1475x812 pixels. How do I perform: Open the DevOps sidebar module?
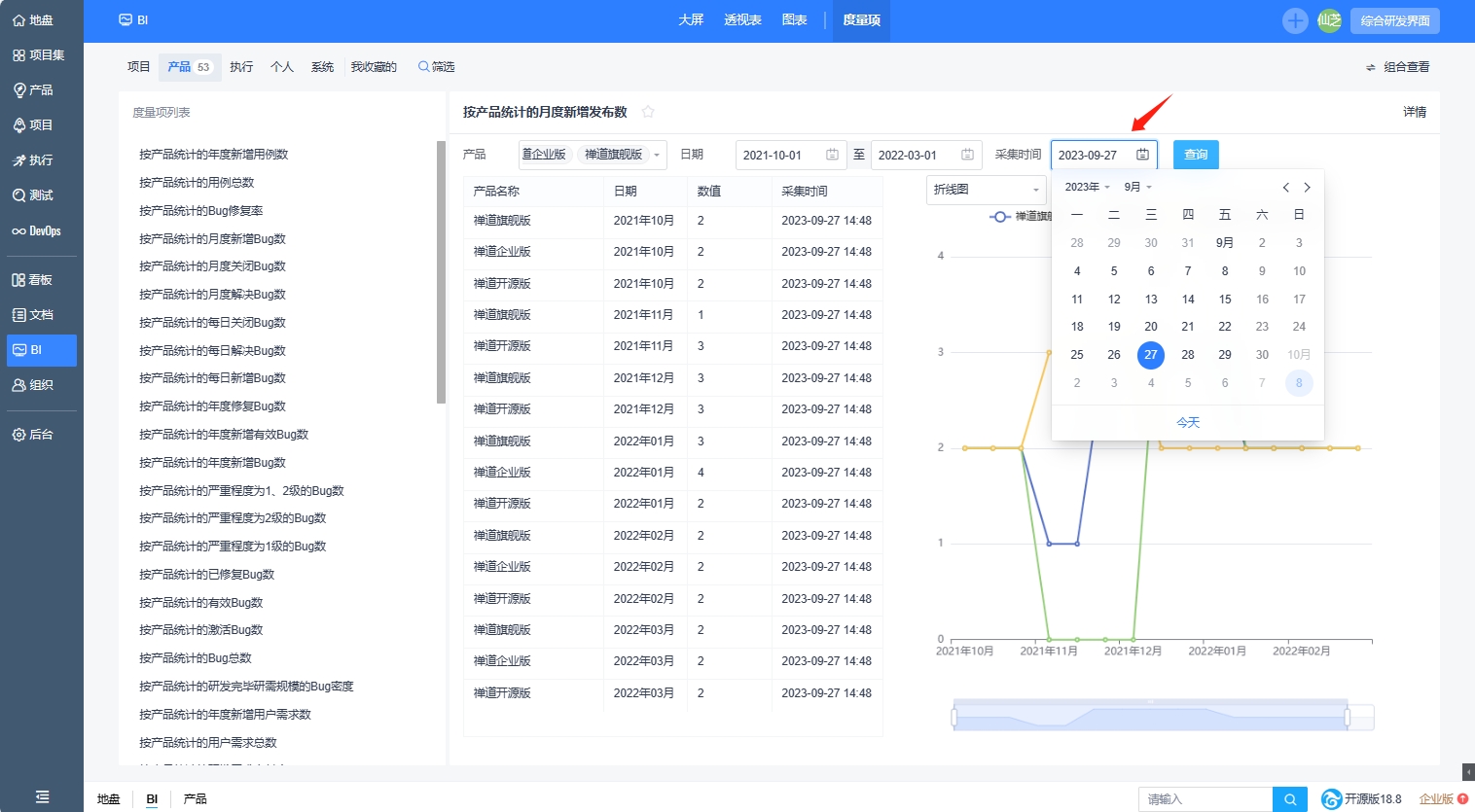(37, 231)
